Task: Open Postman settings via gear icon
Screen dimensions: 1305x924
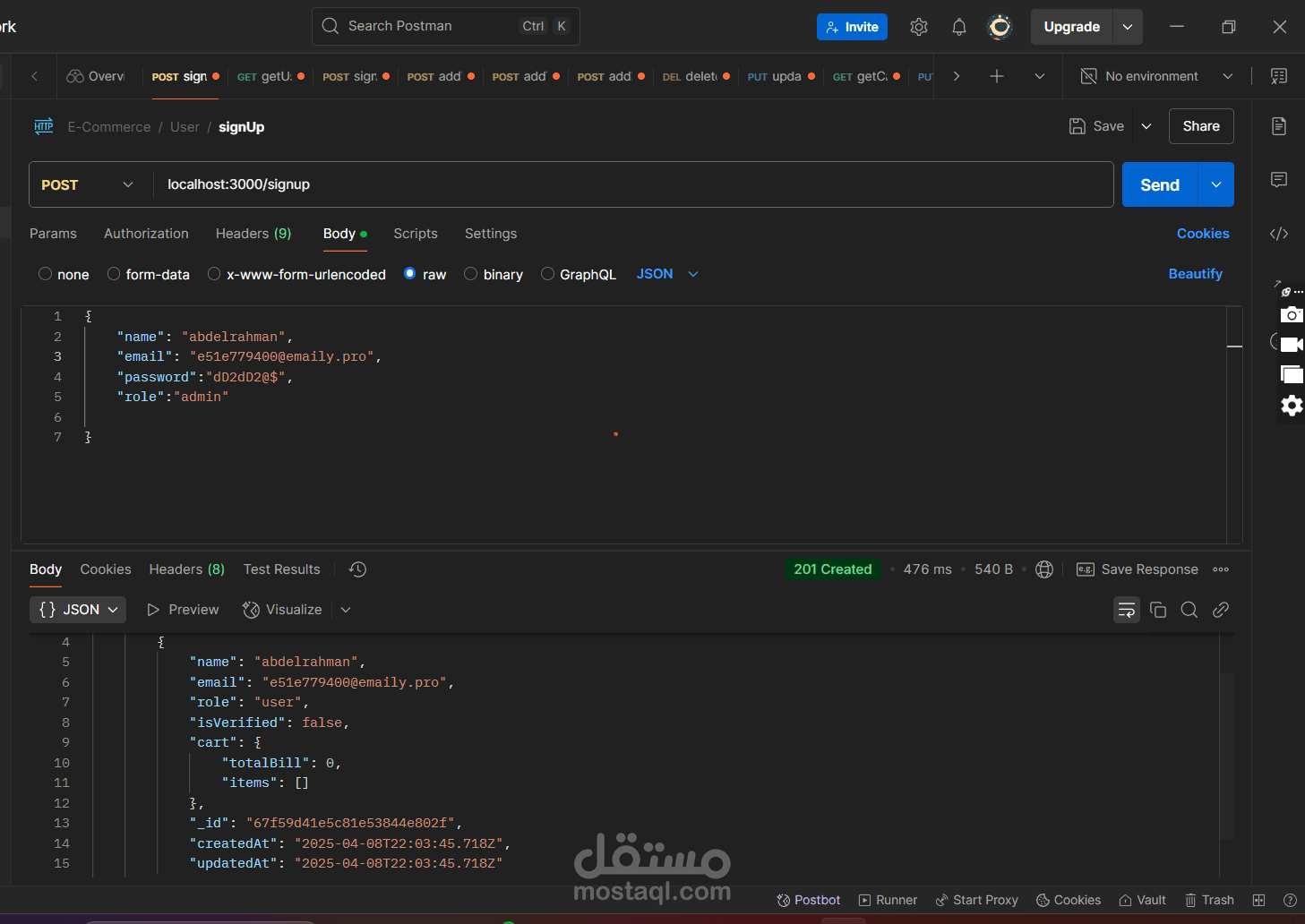Action: [x=918, y=27]
